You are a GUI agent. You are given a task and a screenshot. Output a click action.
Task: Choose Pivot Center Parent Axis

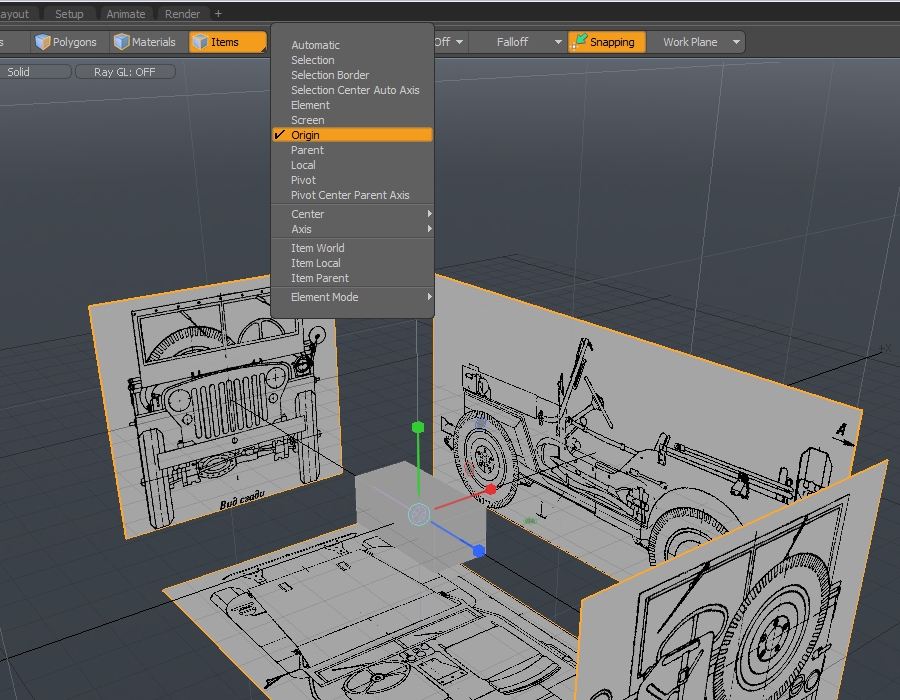352,195
